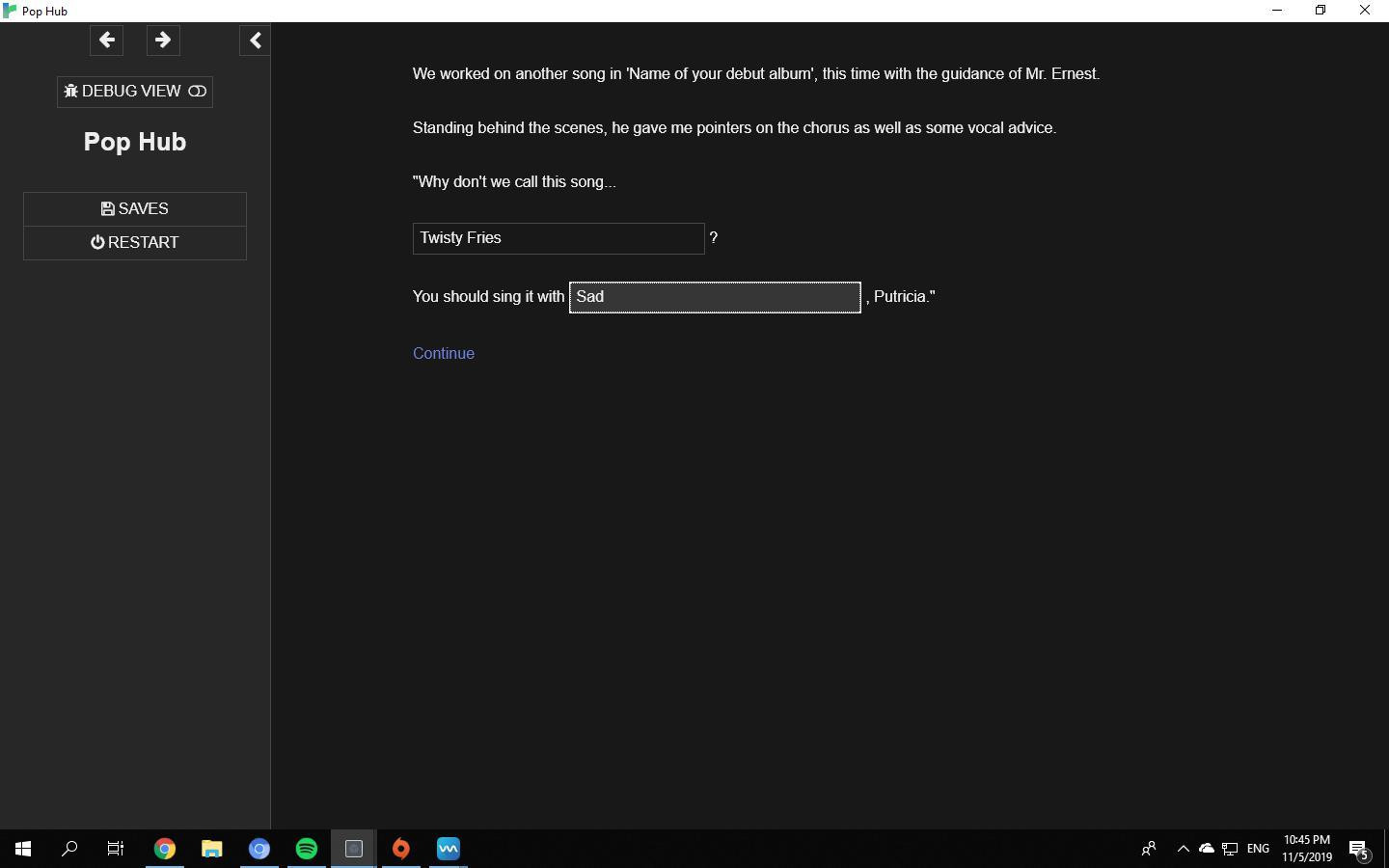Click the Continue link
Viewport: 1389px width, 868px height.
pos(444,353)
